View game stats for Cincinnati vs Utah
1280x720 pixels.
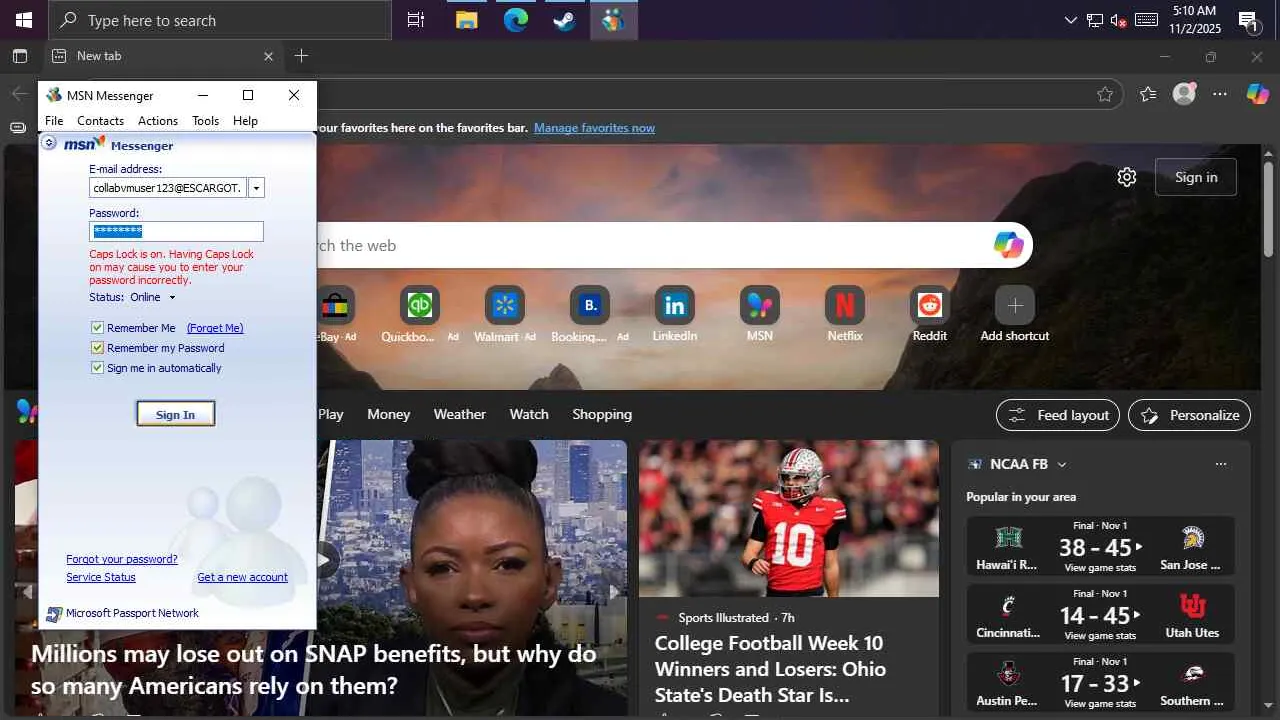pyautogui.click(x=1101, y=636)
